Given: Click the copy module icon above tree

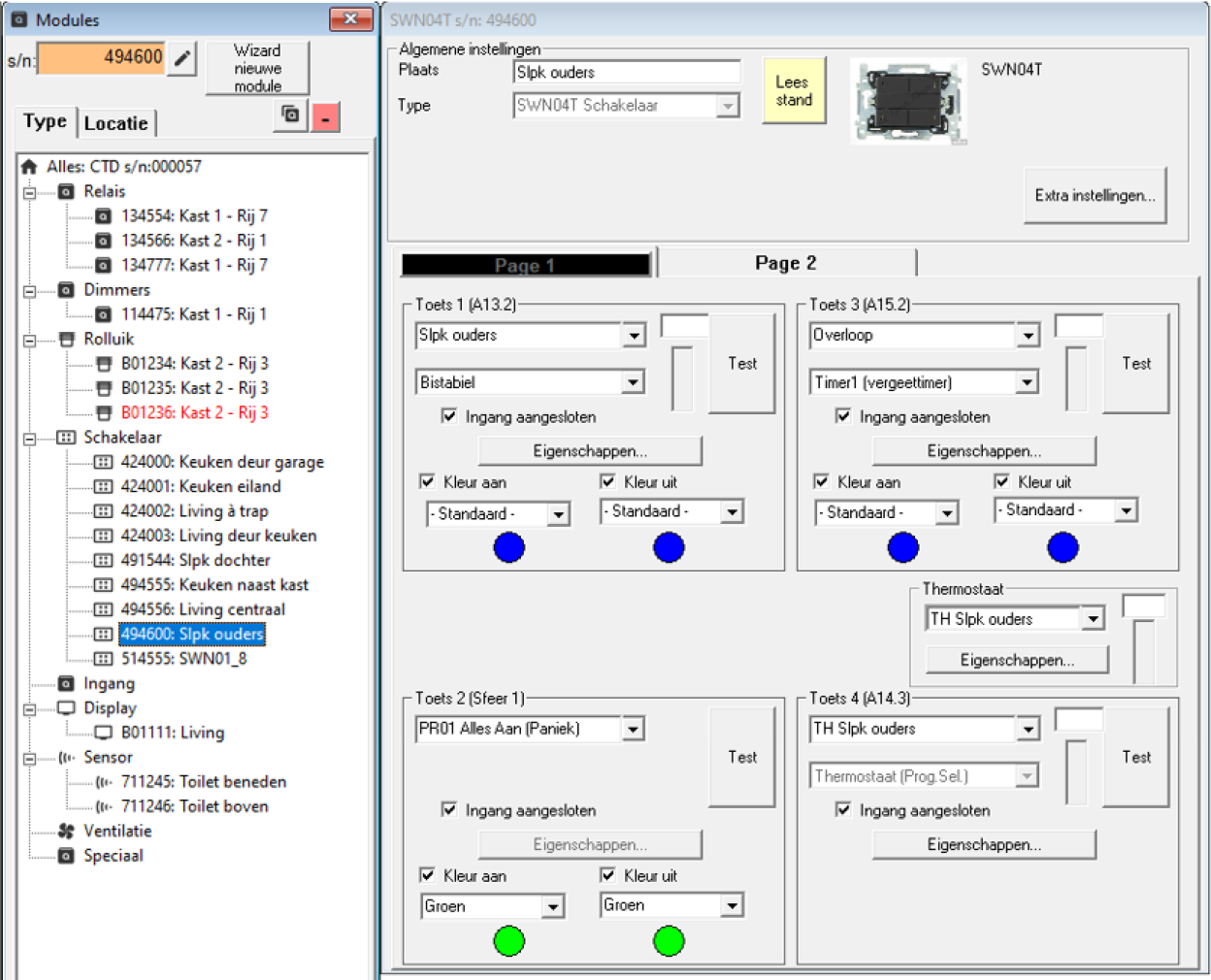Looking at the screenshot, I should click(291, 115).
